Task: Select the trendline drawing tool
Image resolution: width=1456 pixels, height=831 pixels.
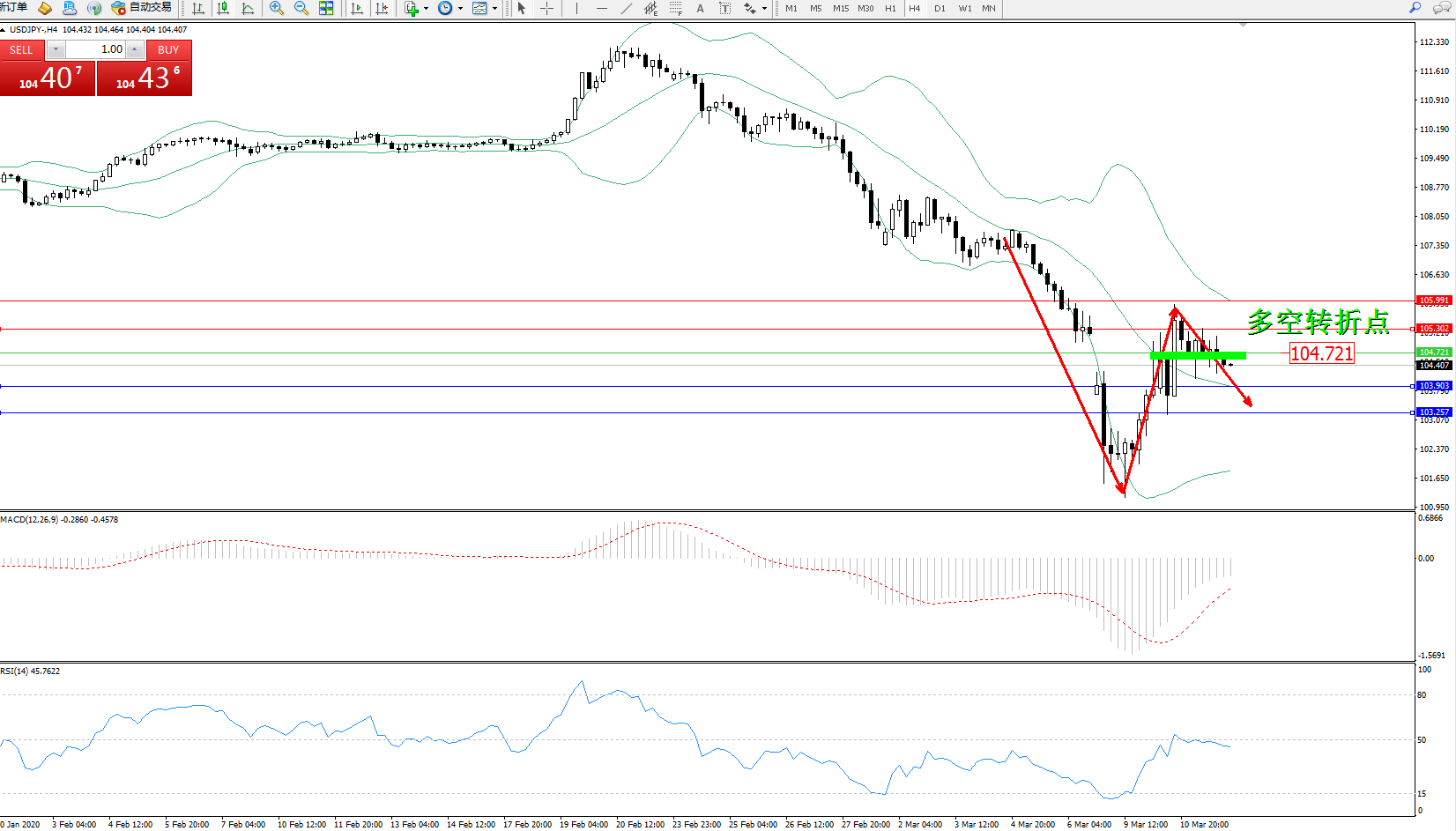Action: click(x=626, y=8)
